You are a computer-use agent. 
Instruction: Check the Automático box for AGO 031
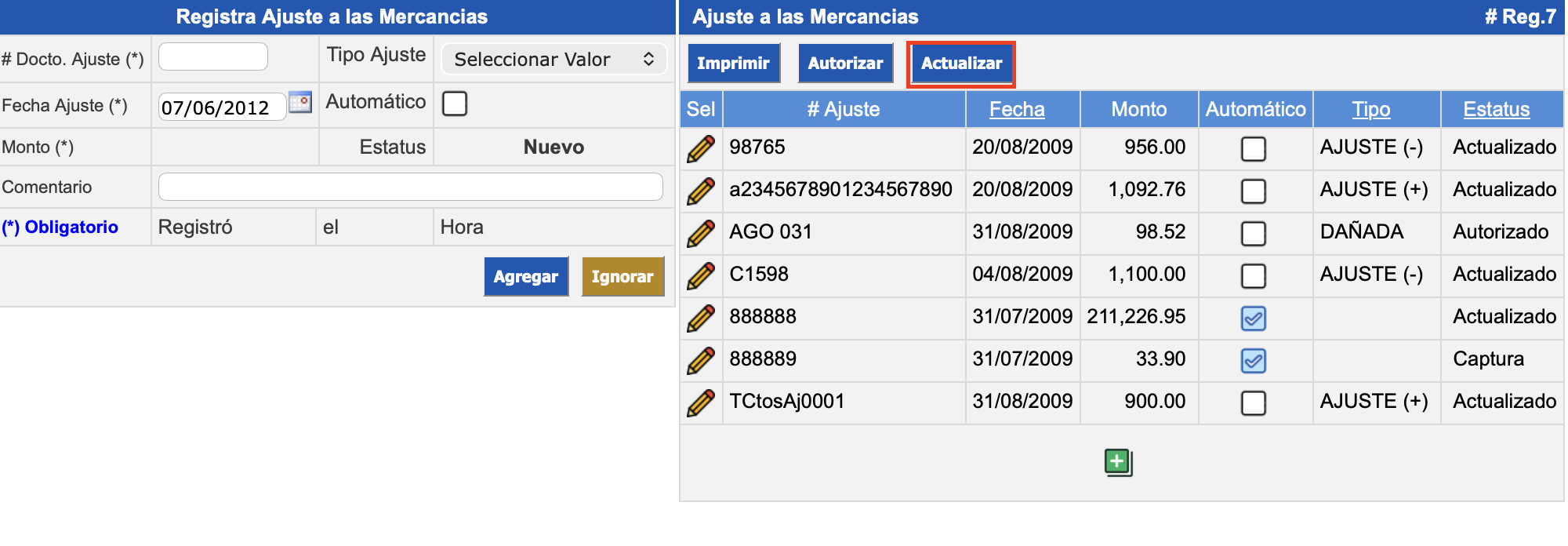[1254, 233]
